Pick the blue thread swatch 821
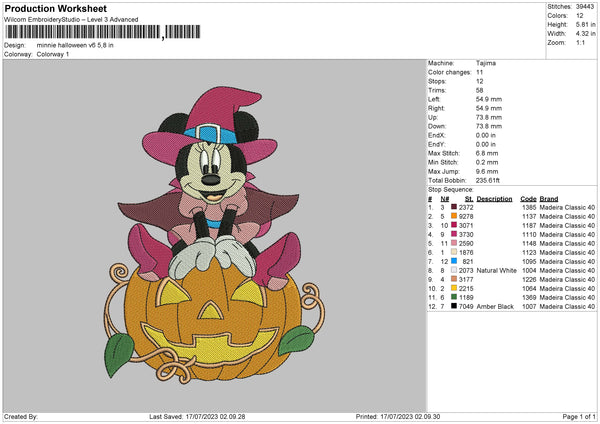Screen dimensions: 600x424 [x=454, y=261]
